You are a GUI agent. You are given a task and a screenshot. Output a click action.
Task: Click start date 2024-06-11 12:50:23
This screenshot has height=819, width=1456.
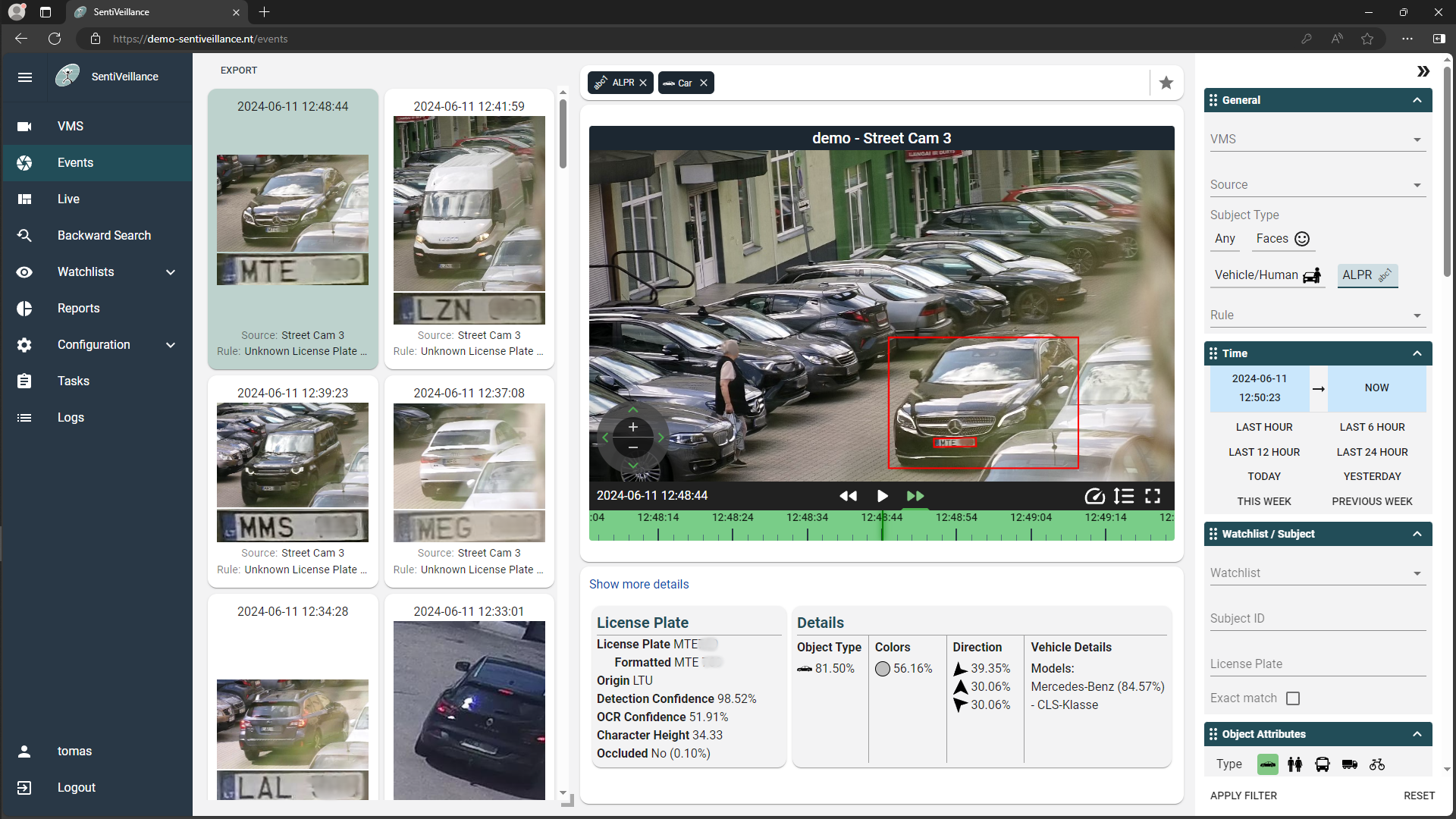tap(1259, 388)
